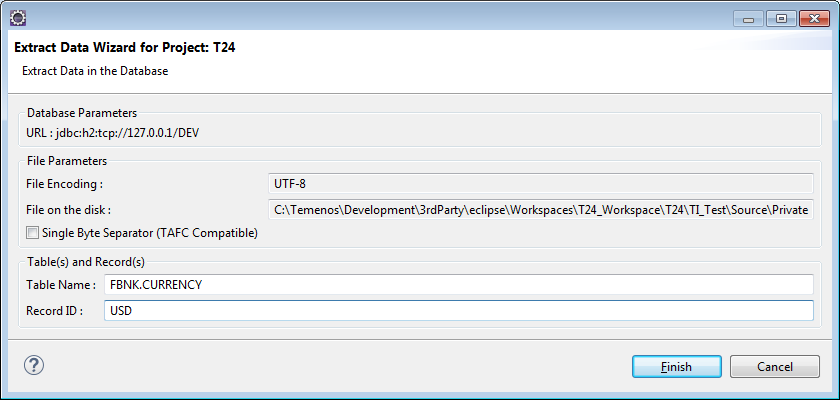Focus the Table Name field with FBNK.CURRENCY
The image size is (840, 400).
point(458,285)
